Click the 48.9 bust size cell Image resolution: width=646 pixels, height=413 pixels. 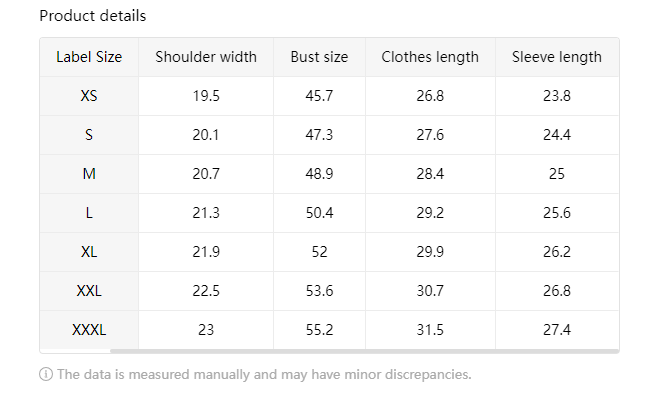pyautogui.click(x=319, y=174)
